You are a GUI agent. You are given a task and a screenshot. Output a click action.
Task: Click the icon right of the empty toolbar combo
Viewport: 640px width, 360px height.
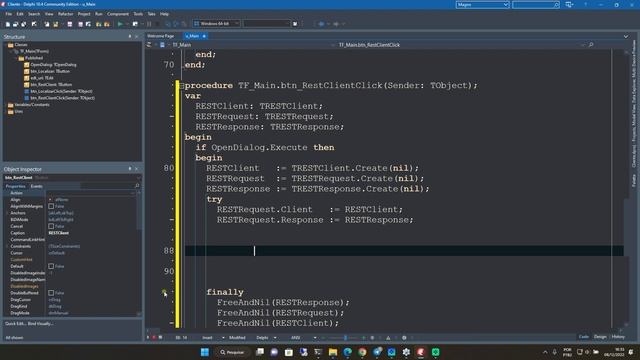click(x=295, y=24)
